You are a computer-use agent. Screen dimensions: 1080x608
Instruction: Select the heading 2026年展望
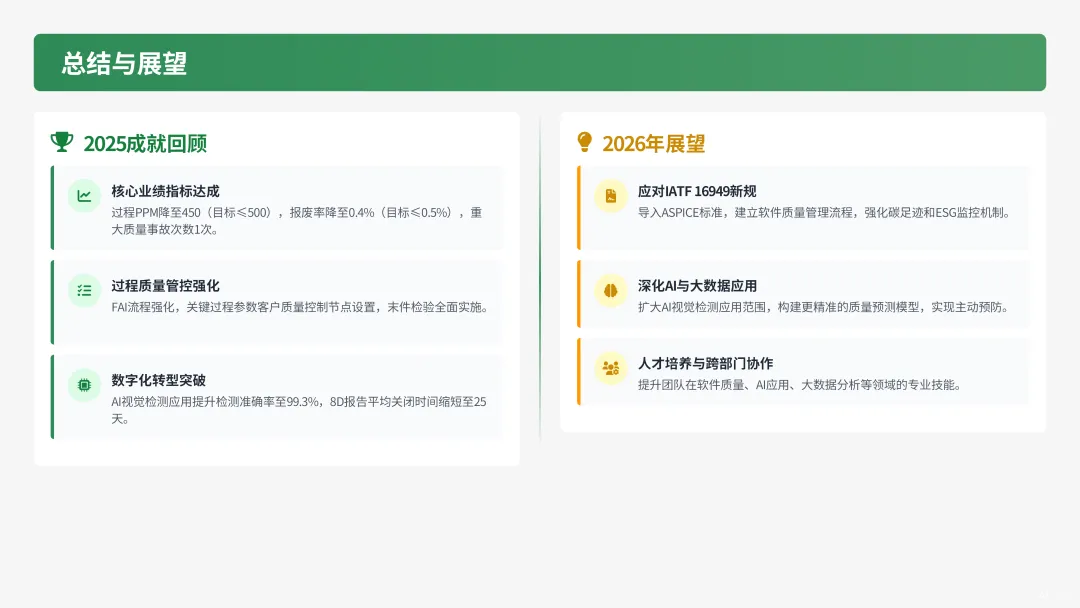click(x=654, y=143)
